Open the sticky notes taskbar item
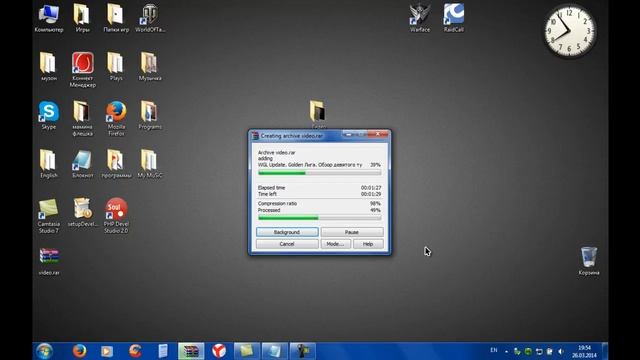This screenshot has width=640, height=360. pos(247,351)
